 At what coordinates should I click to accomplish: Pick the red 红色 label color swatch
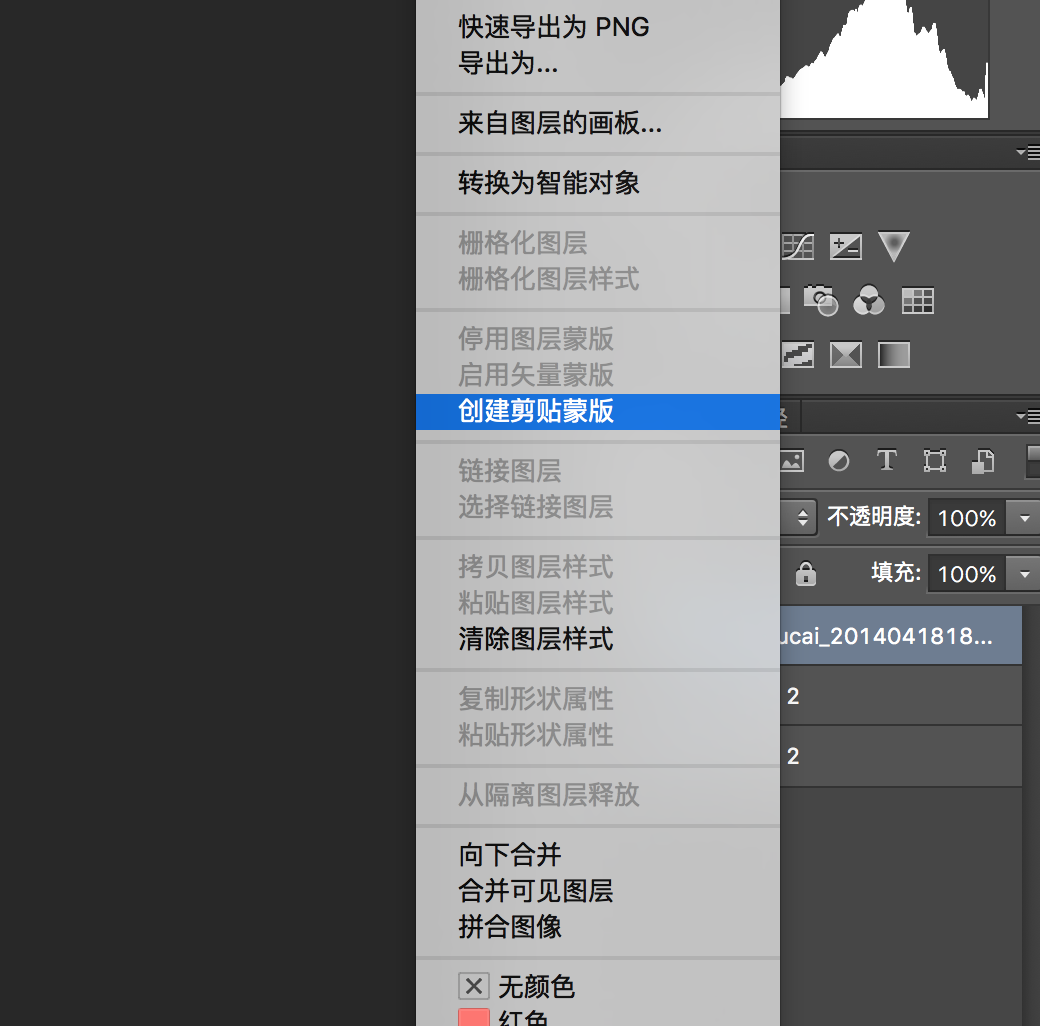click(474, 1017)
